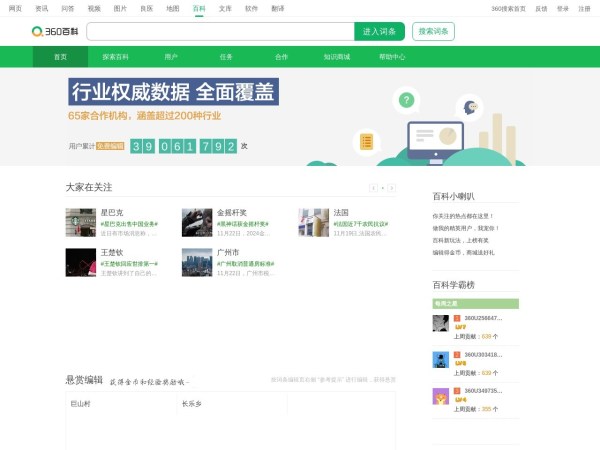Open the 王楚钦 entry title link

112,253
